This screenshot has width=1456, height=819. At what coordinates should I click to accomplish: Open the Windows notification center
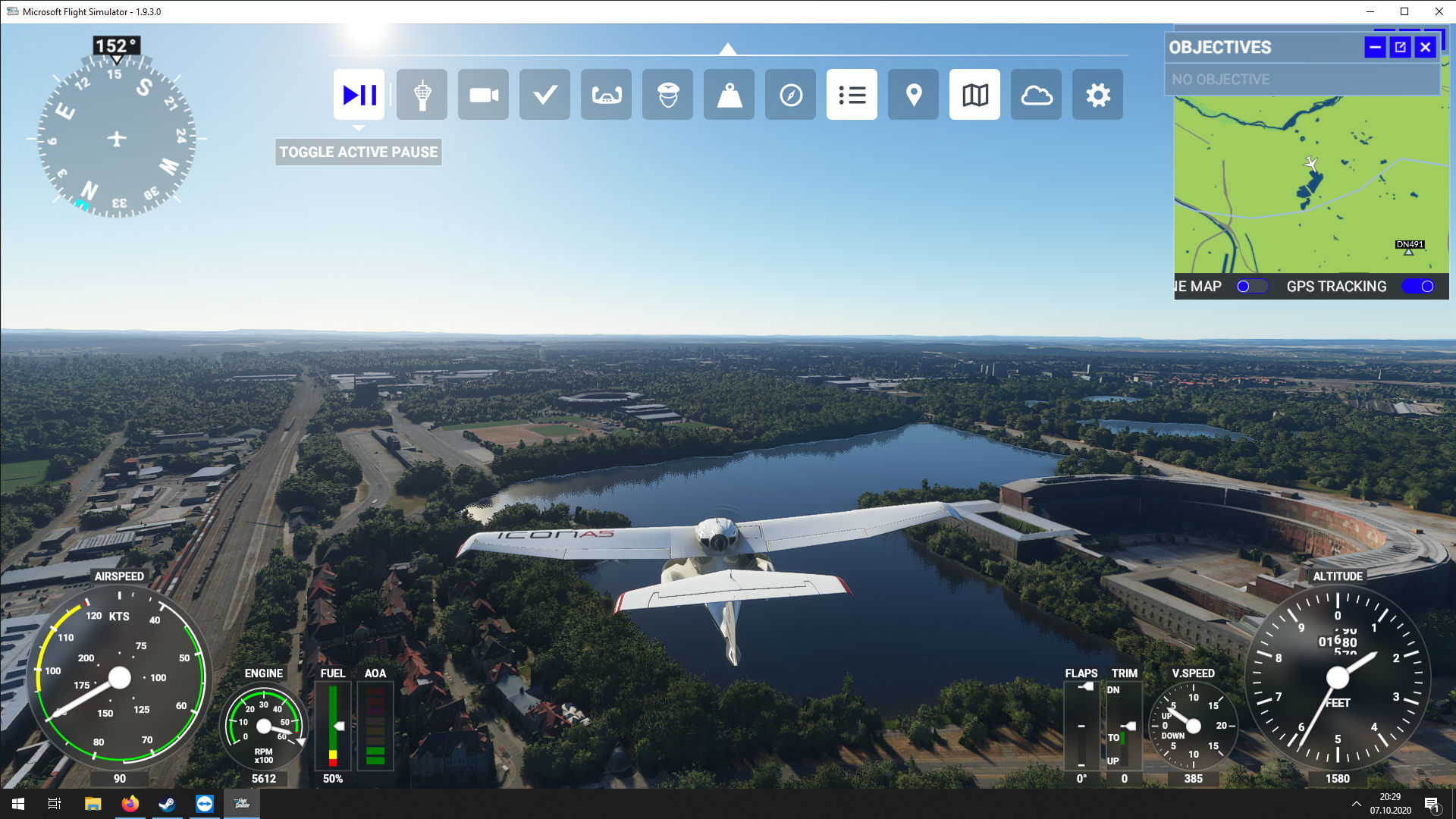click(1432, 804)
